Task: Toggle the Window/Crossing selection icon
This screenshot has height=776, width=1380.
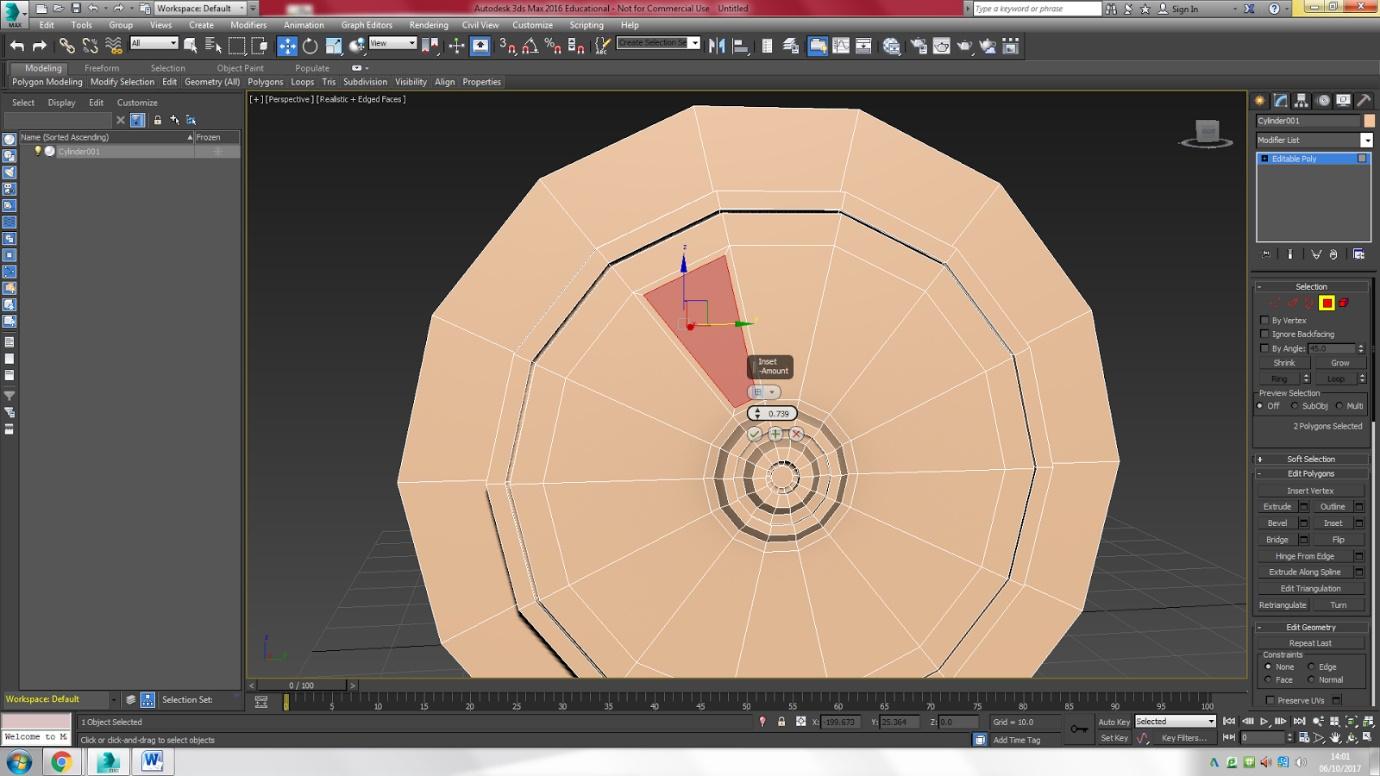Action: click(x=260, y=46)
